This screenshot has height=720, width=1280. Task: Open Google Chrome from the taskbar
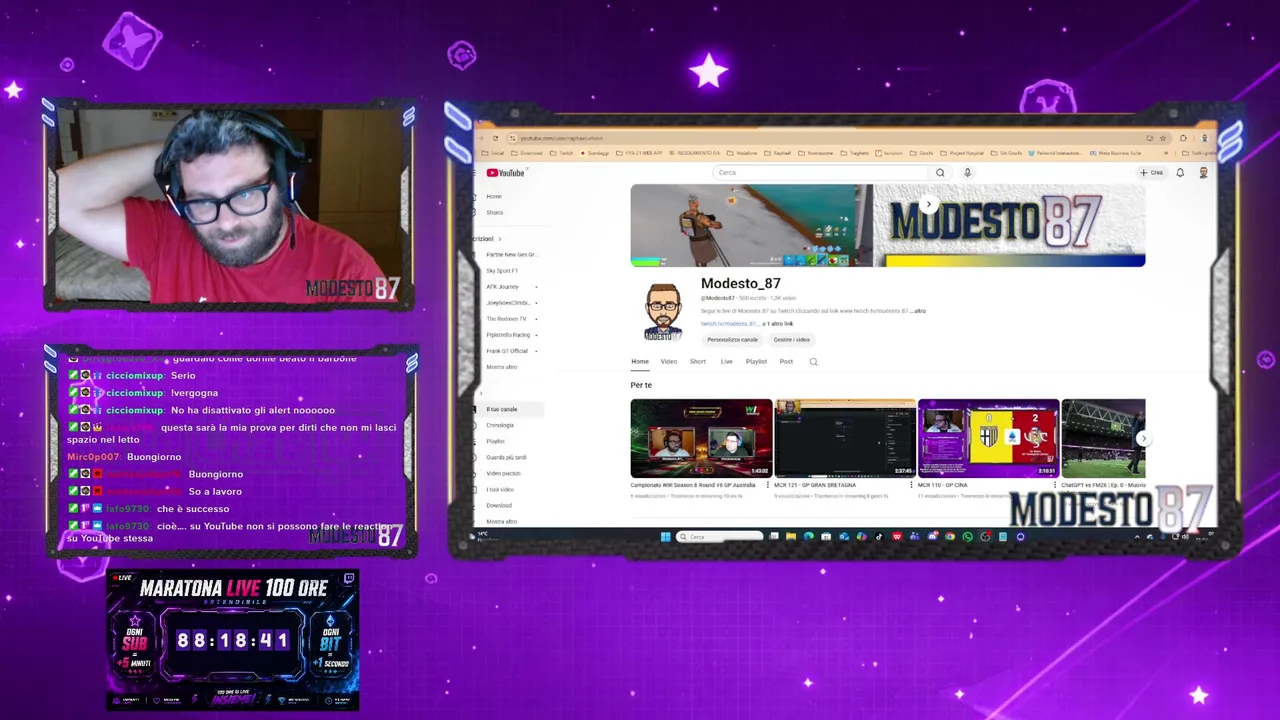(950, 537)
